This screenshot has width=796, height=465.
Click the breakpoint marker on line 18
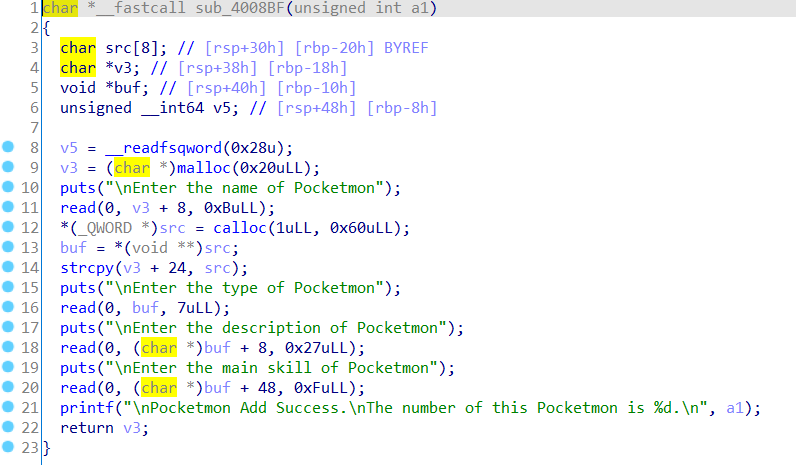tap(8, 347)
